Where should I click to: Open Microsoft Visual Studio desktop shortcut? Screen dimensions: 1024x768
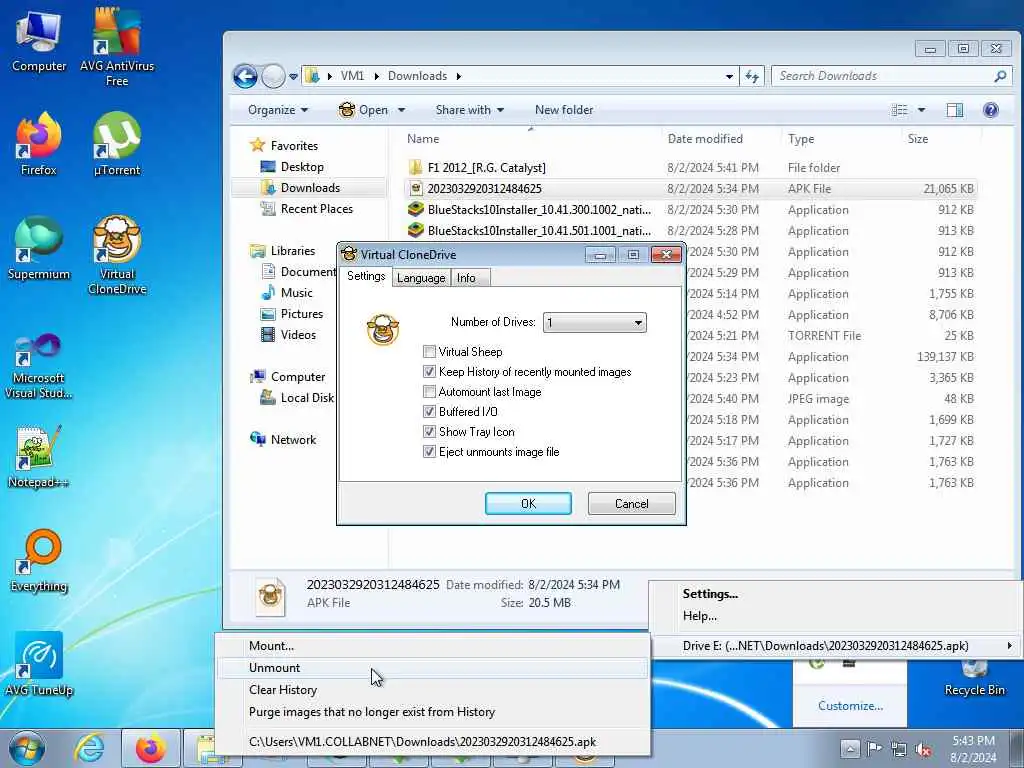click(39, 366)
